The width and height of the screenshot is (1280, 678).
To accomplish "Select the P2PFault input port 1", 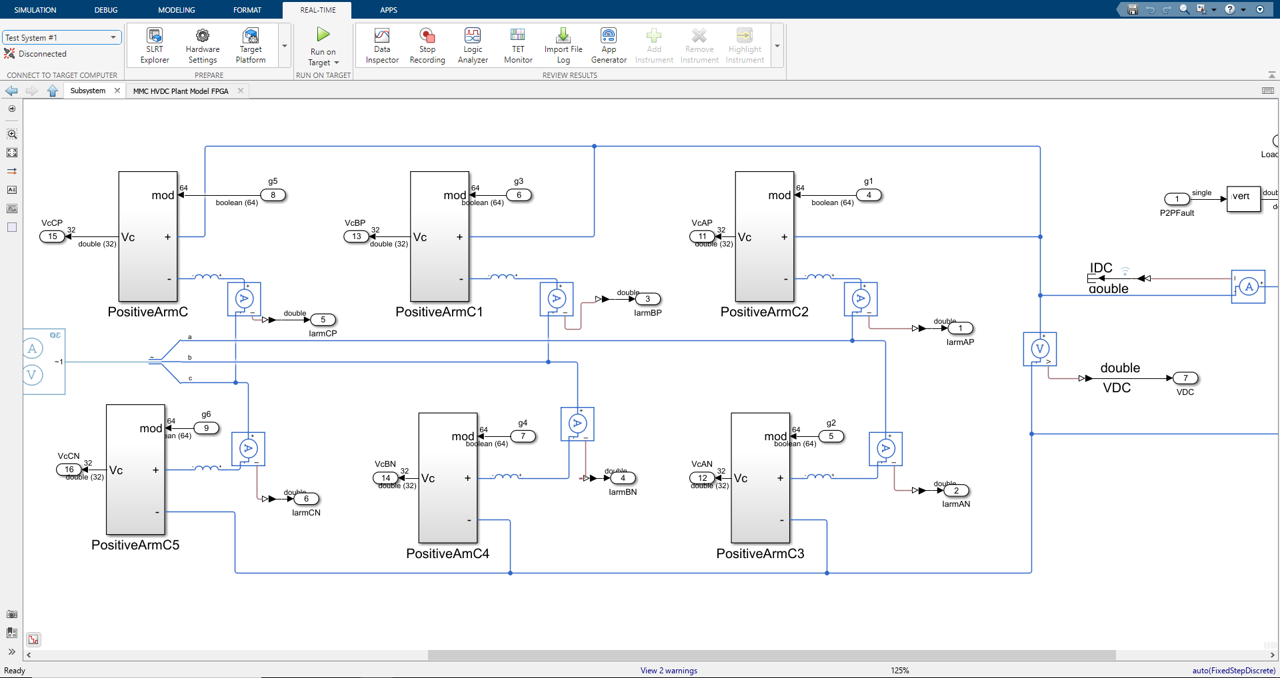I will (x=1177, y=199).
